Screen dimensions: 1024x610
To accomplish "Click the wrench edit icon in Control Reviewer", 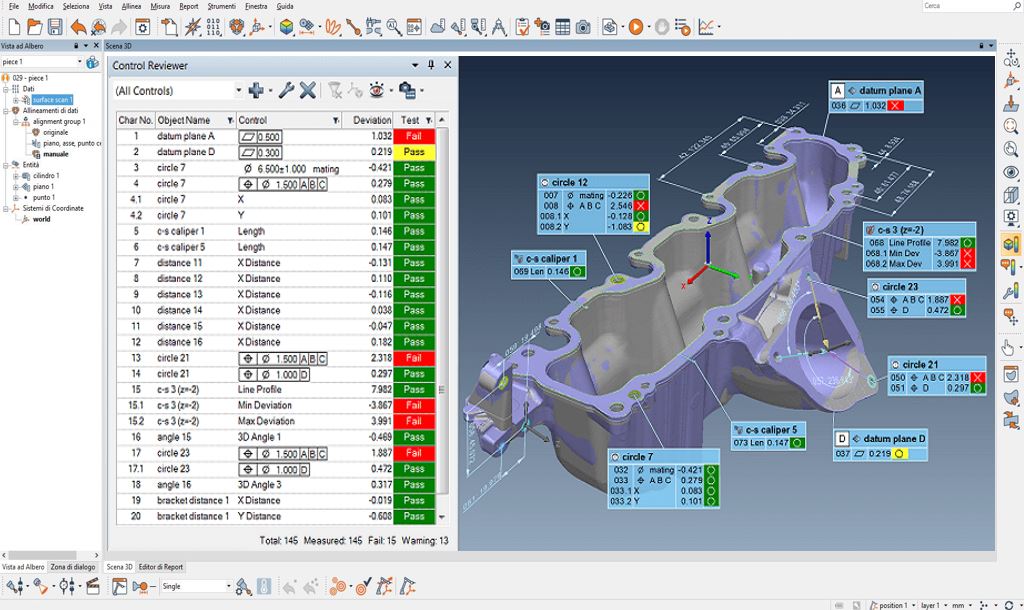I will pos(285,91).
